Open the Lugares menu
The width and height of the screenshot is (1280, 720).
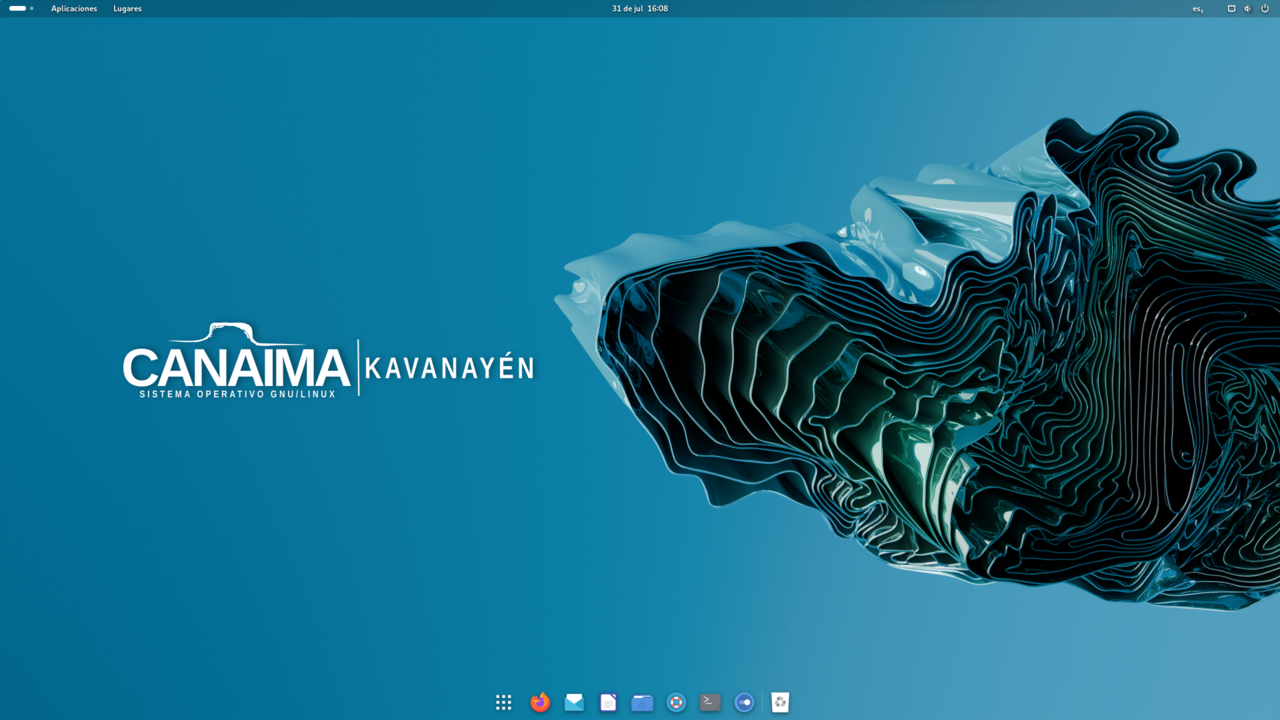coord(127,8)
